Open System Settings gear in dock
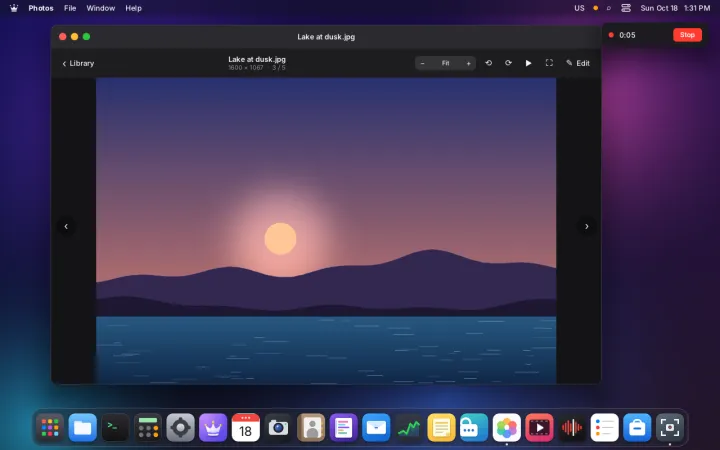The height and width of the screenshot is (450, 720). click(180, 428)
